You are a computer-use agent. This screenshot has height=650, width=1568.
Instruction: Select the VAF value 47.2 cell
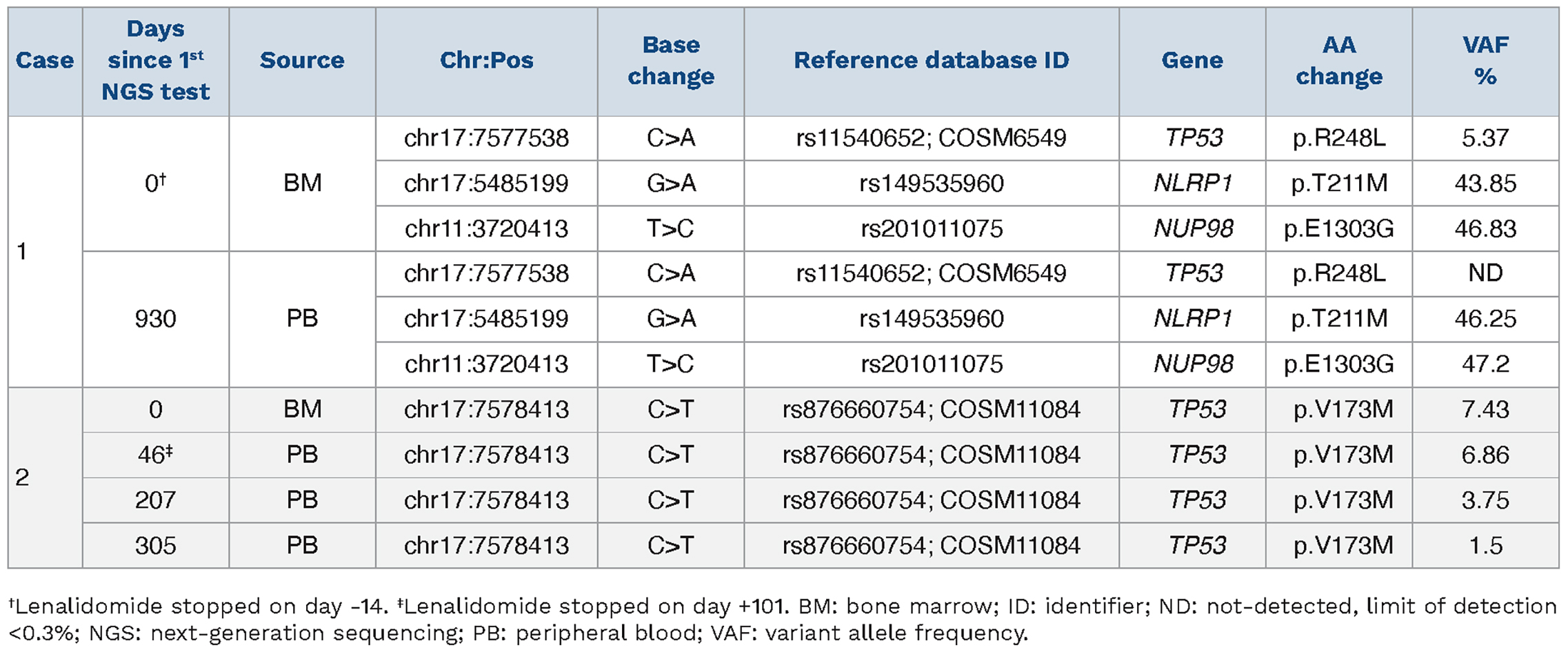point(1485,364)
